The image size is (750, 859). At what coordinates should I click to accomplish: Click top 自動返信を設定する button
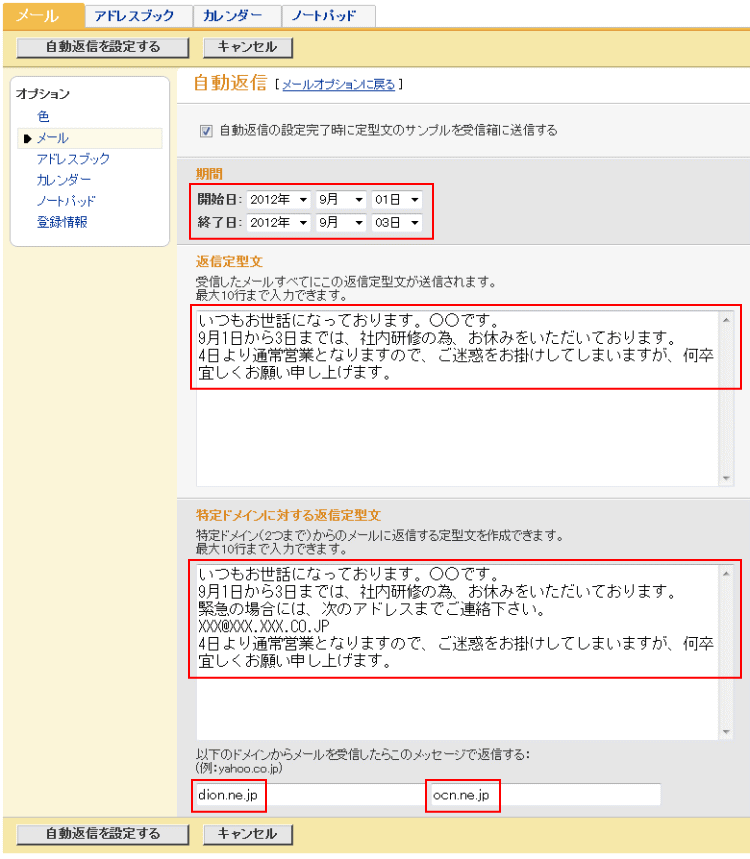103,47
